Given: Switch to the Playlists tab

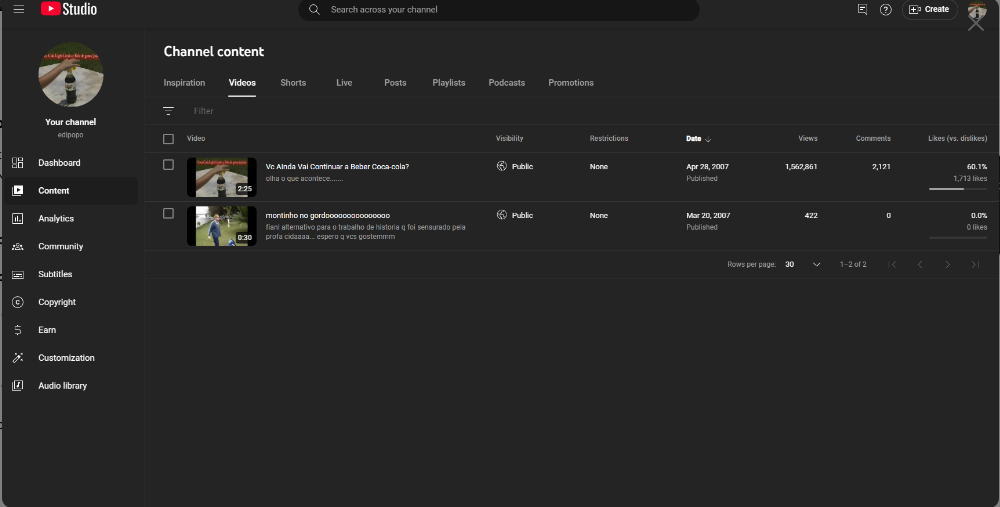Looking at the screenshot, I should click(449, 83).
